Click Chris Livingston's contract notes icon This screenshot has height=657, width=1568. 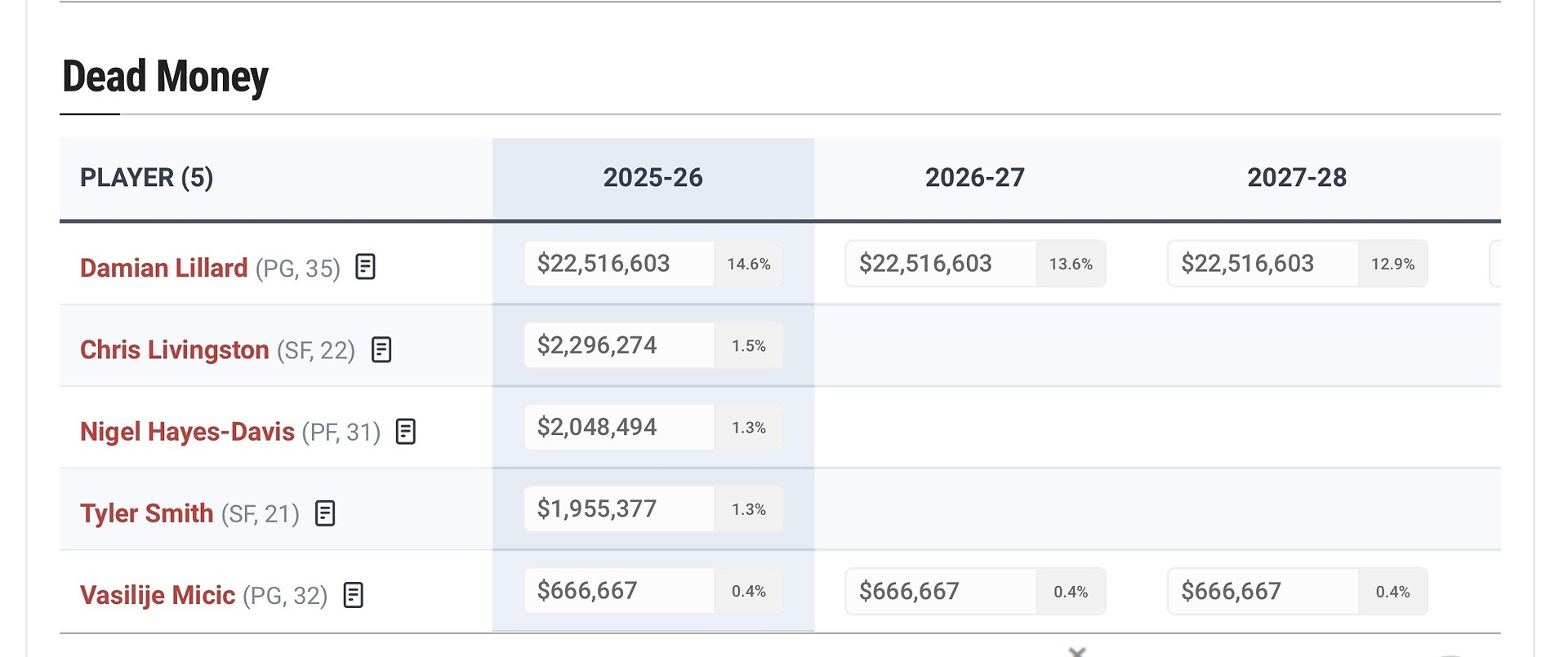pyautogui.click(x=381, y=349)
